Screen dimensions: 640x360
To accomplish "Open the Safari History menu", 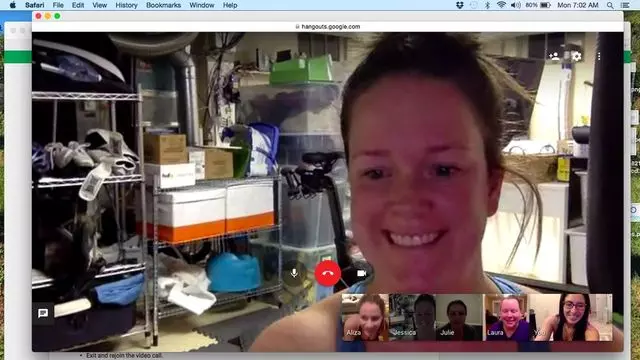I will [126, 5].
